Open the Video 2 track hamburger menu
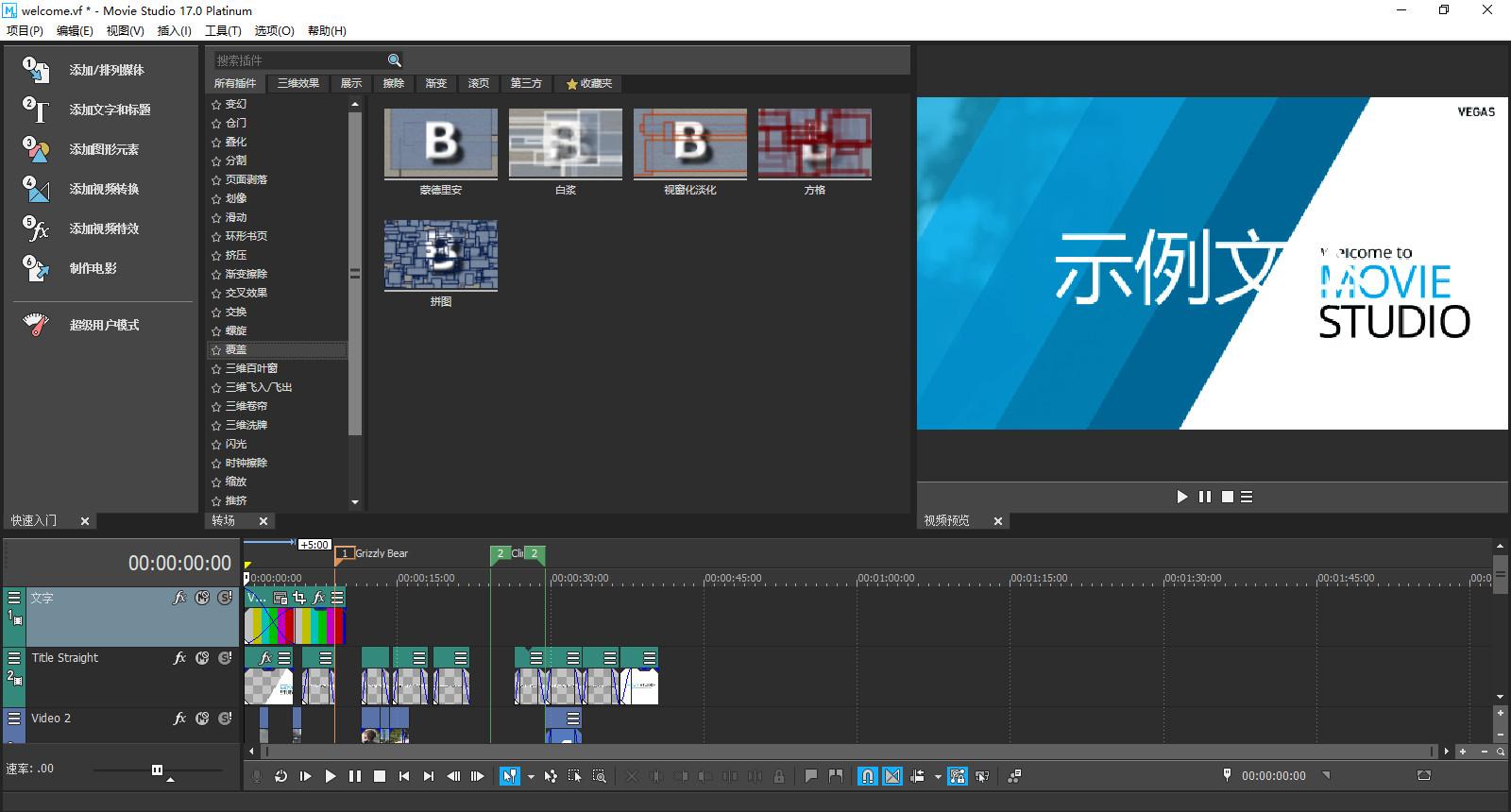Screen dimensions: 1511x812 [14, 719]
